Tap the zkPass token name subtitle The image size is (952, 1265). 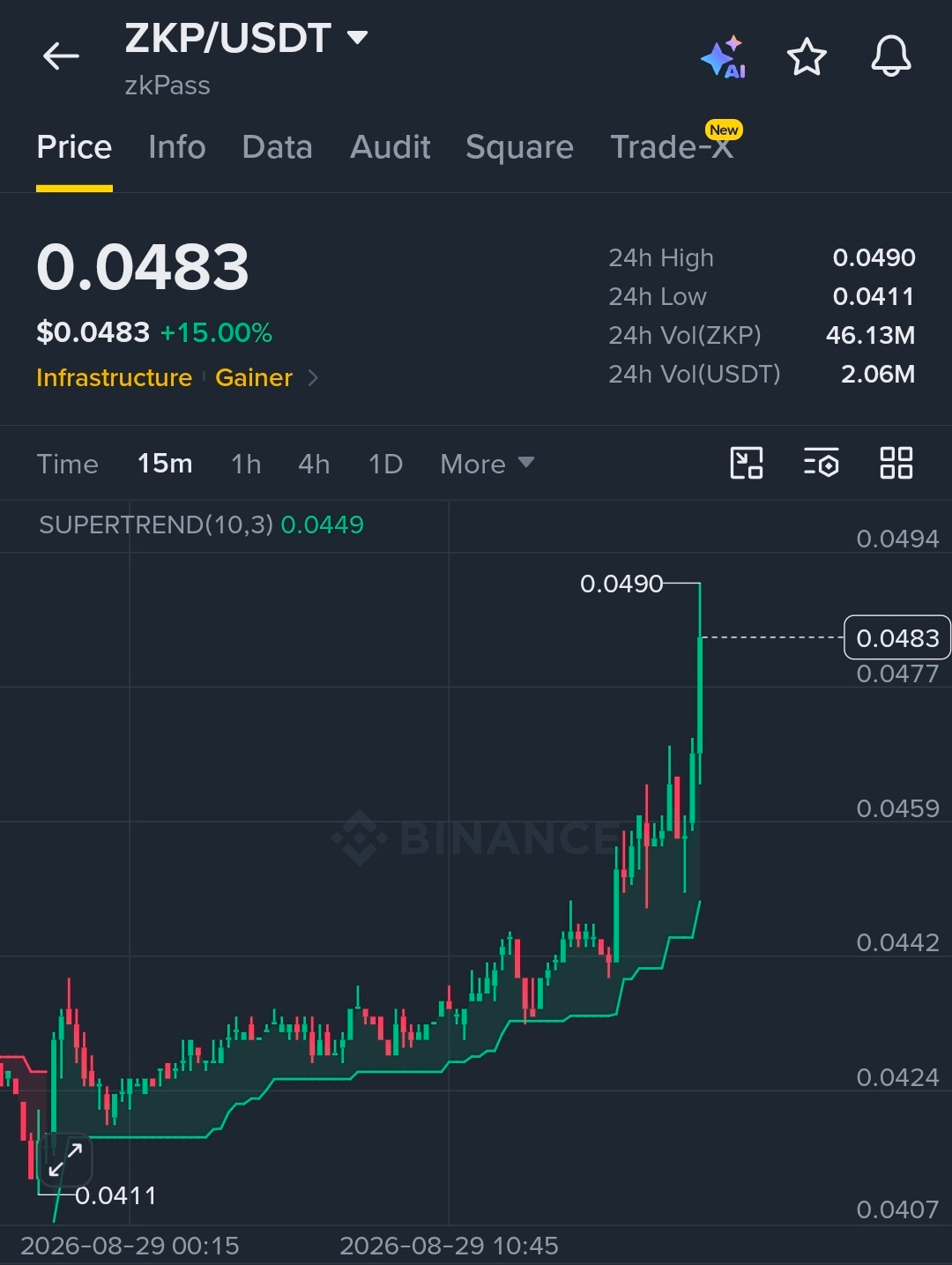coord(167,86)
